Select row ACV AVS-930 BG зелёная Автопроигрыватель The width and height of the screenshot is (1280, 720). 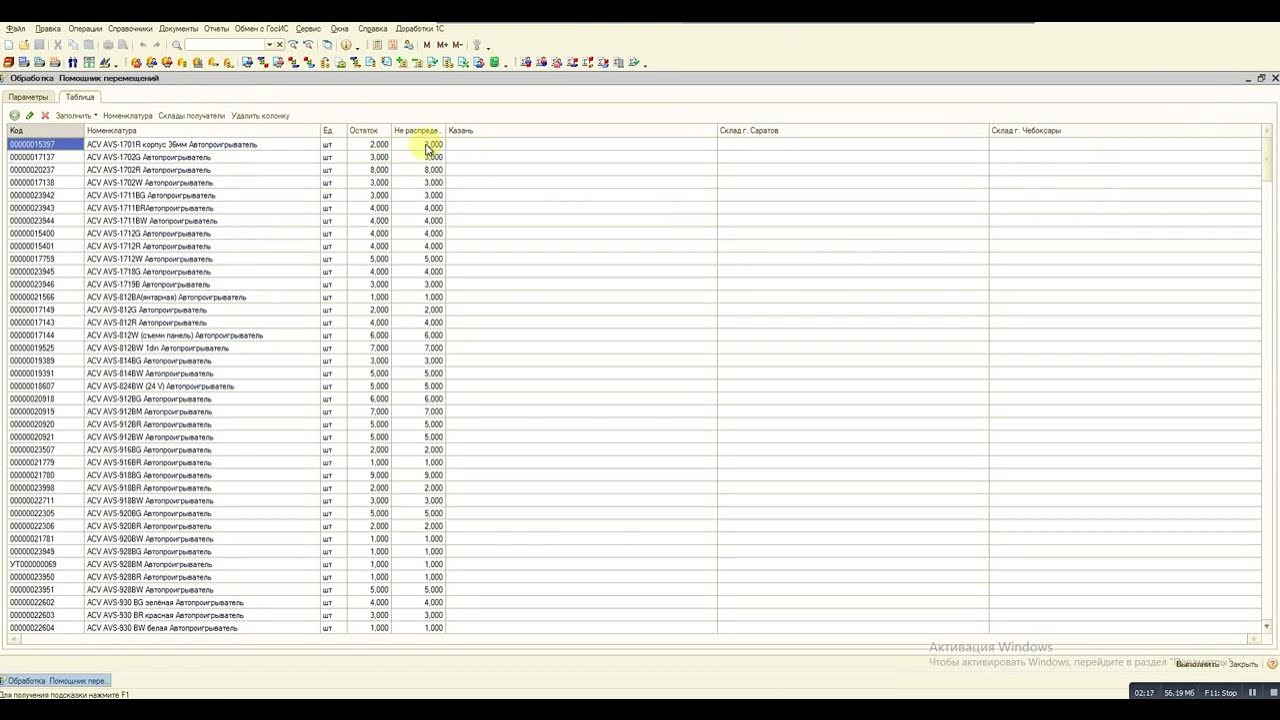202,602
